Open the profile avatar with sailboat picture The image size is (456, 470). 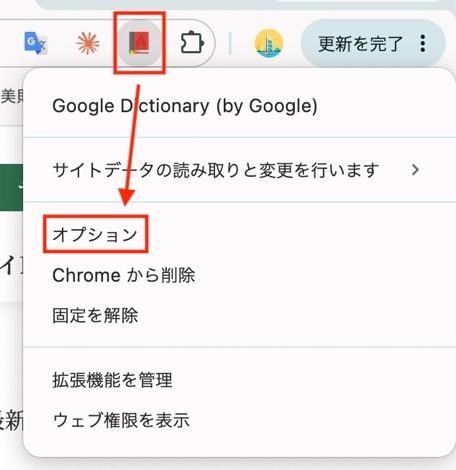269,43
